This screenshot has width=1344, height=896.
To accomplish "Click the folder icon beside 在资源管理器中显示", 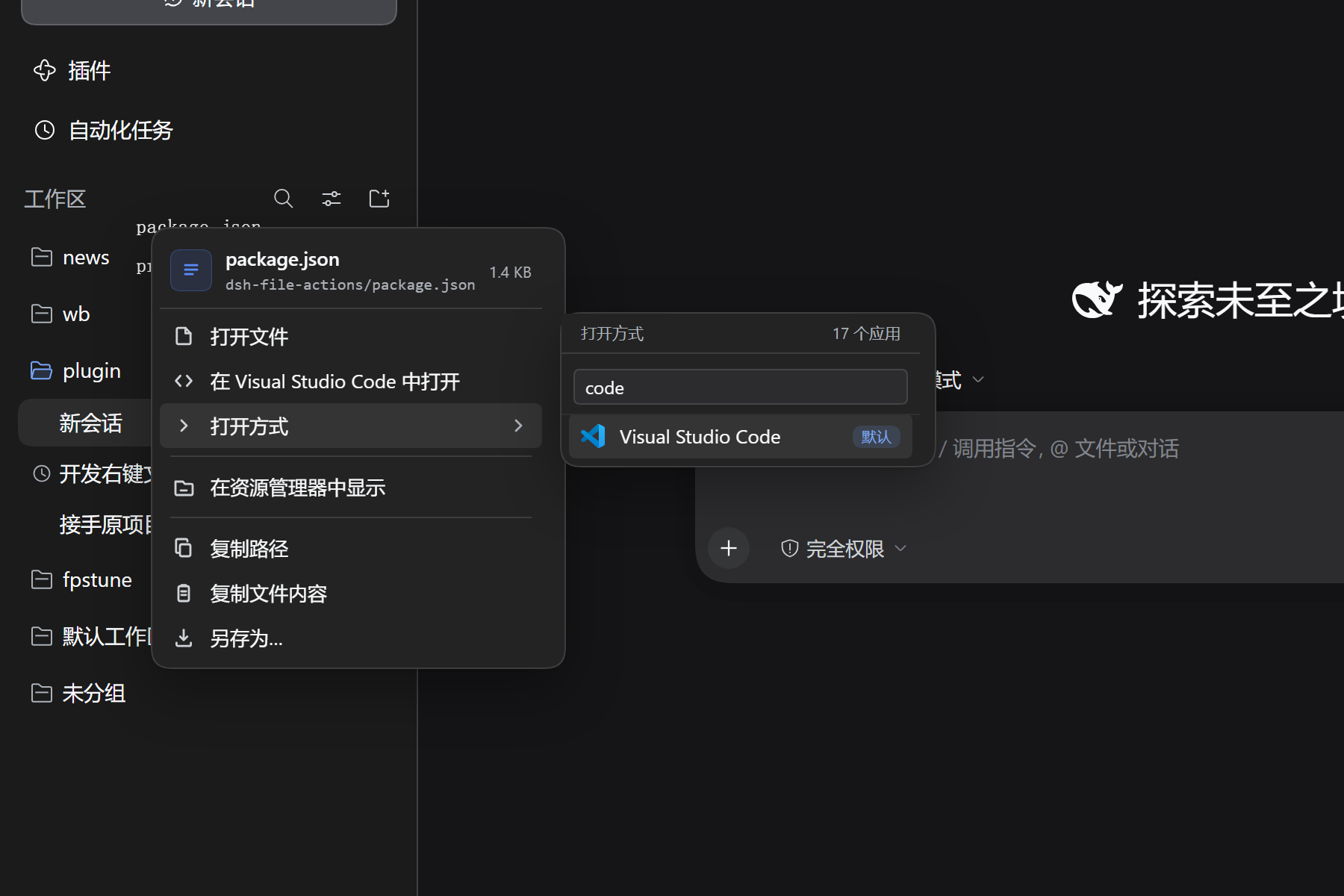I will click(184, 488).
